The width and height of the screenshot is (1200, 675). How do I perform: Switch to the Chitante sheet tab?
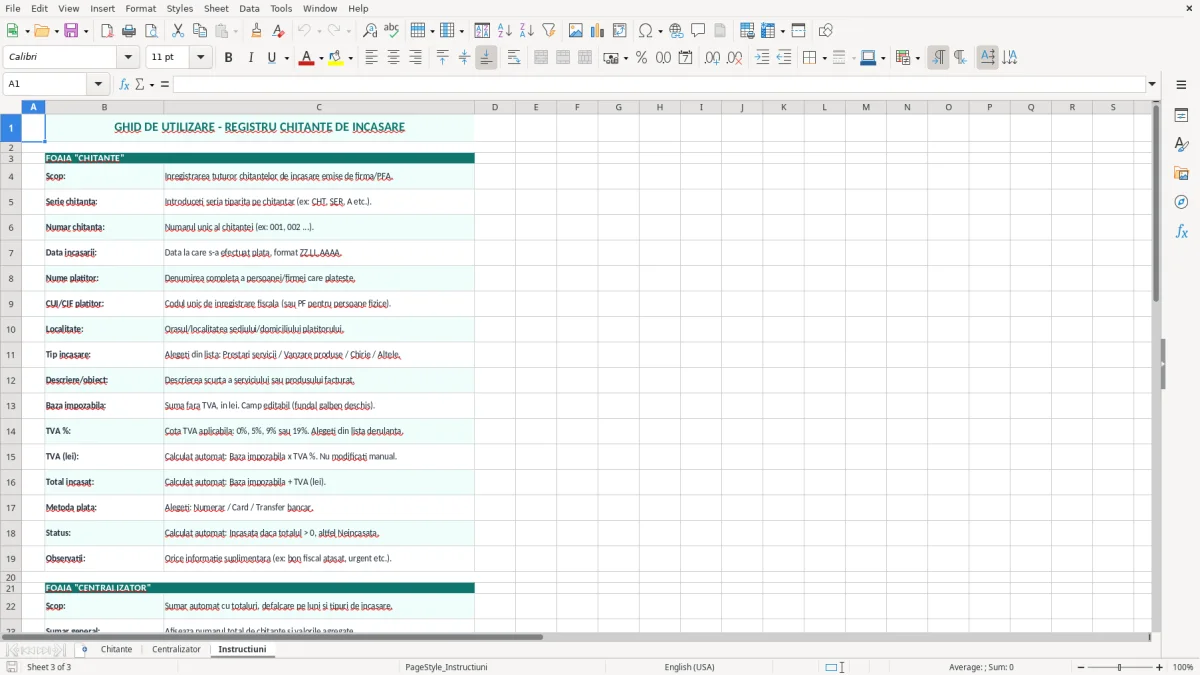[x=116, y=650]
